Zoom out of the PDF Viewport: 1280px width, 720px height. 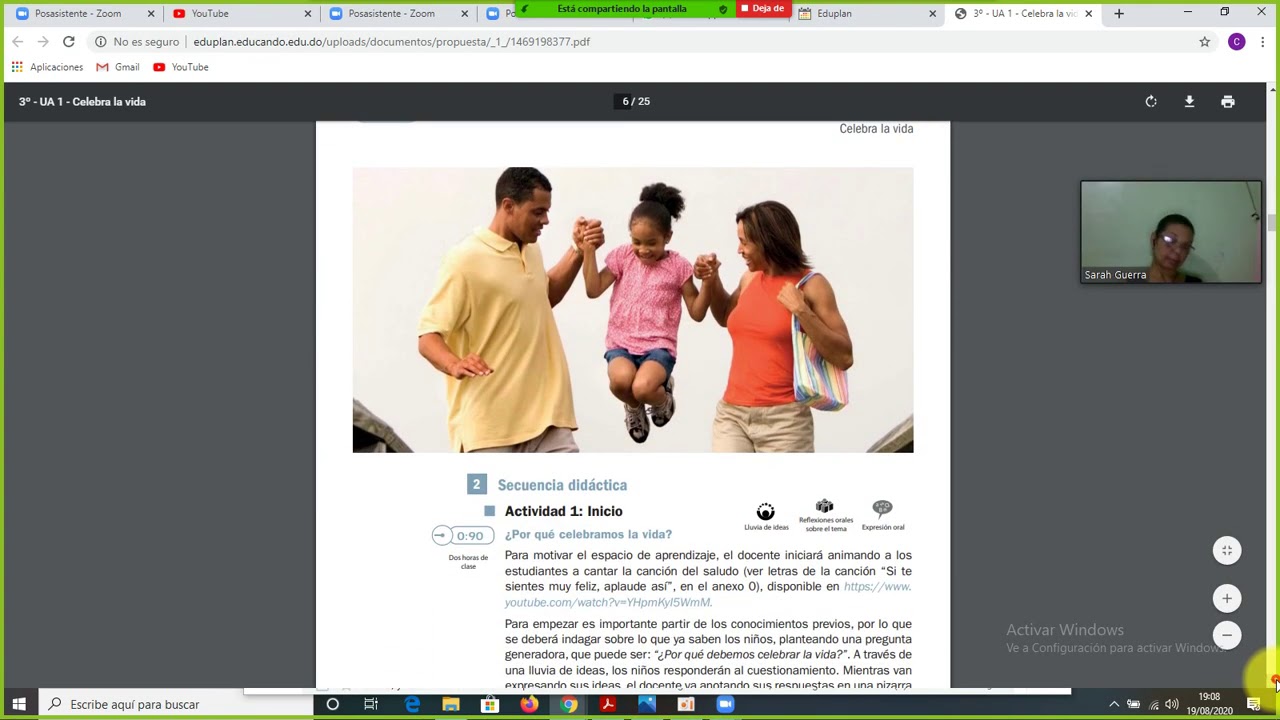[x=1227, y=635]
